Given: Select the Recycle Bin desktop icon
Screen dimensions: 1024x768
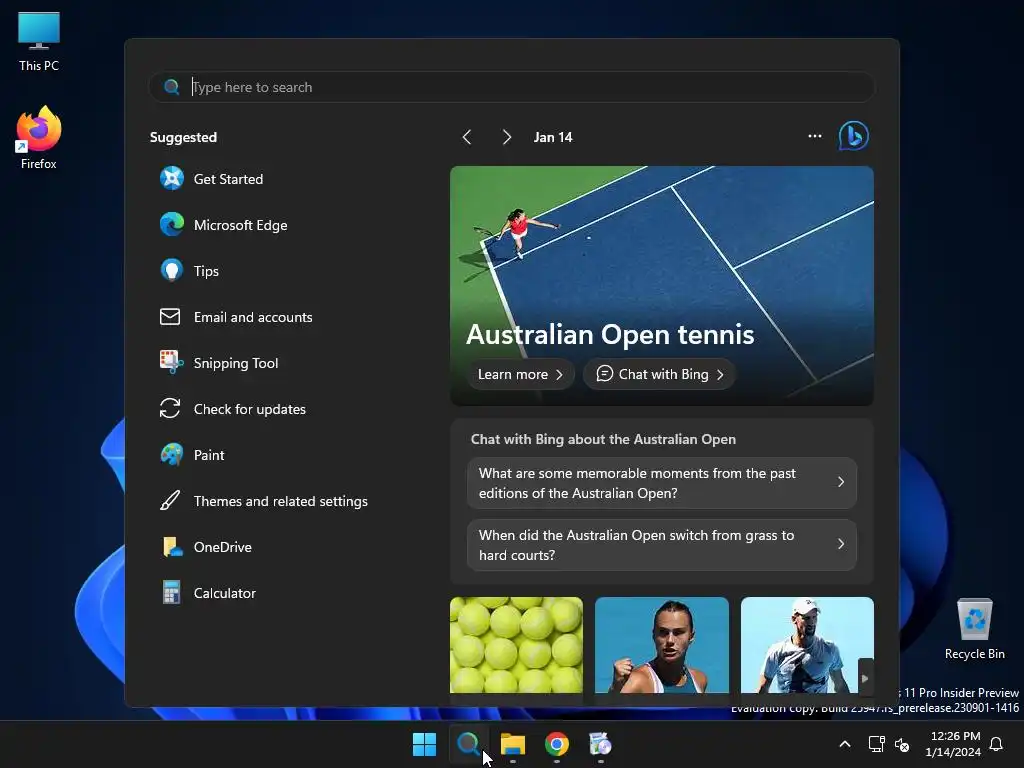Looking at the screenshot, I should (974, 629).
